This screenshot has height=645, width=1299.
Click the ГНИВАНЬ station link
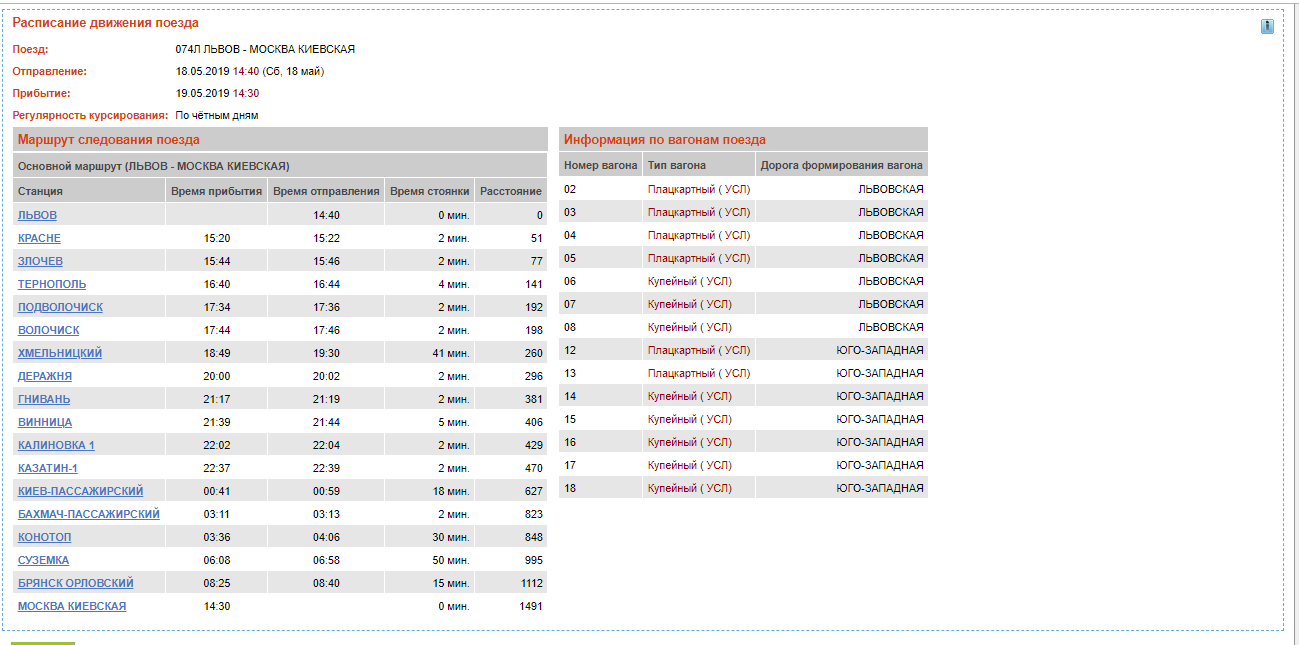point(44,399)
